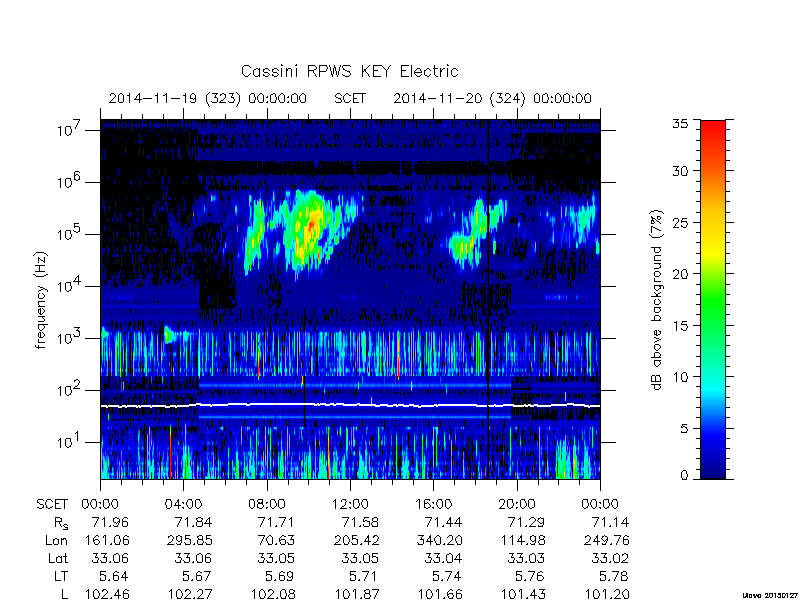Click the L value 101.87

357,594
